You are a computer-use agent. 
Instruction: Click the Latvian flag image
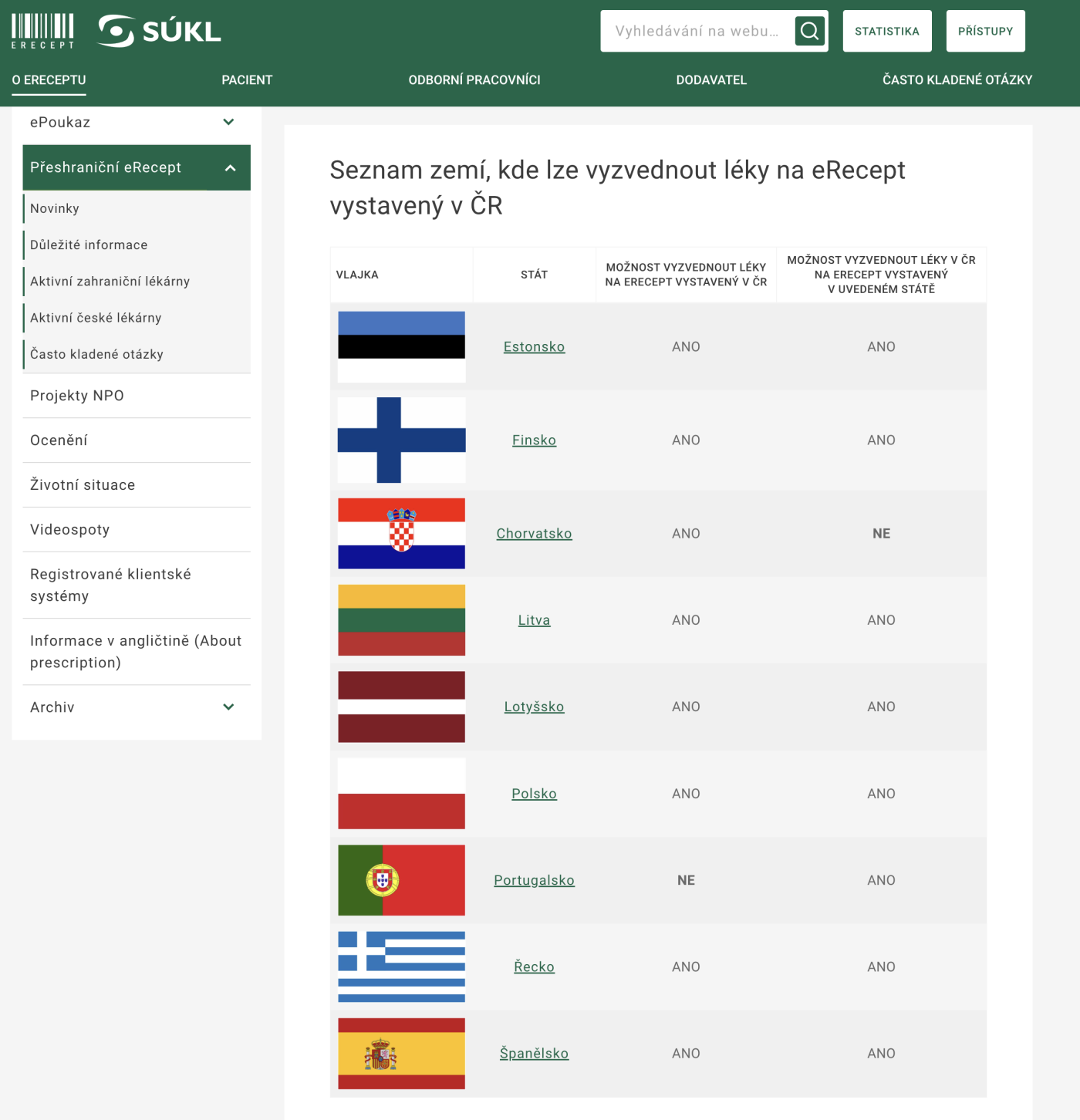coord(401,707)
